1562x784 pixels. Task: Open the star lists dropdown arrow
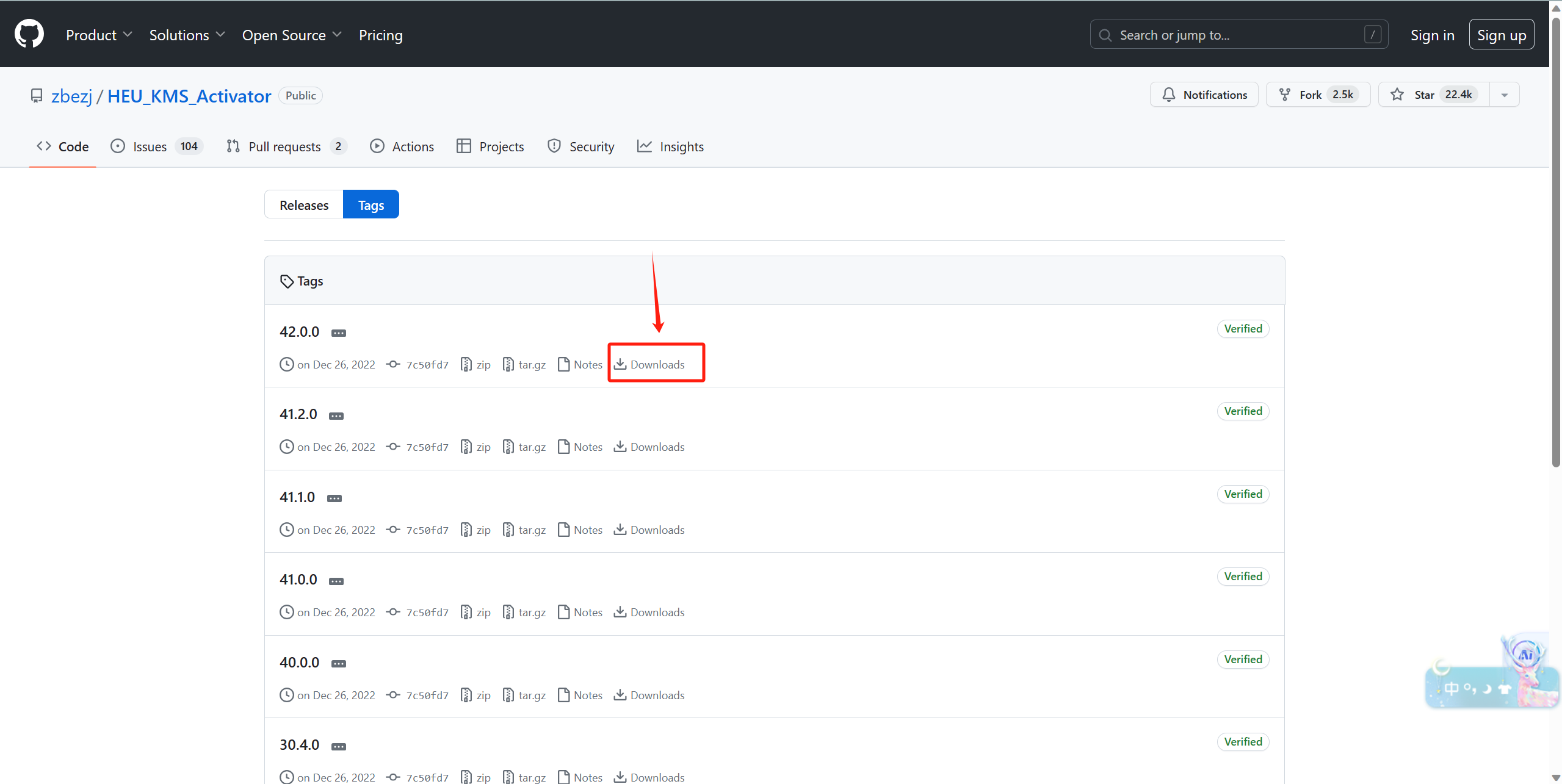pos(1505,95)
